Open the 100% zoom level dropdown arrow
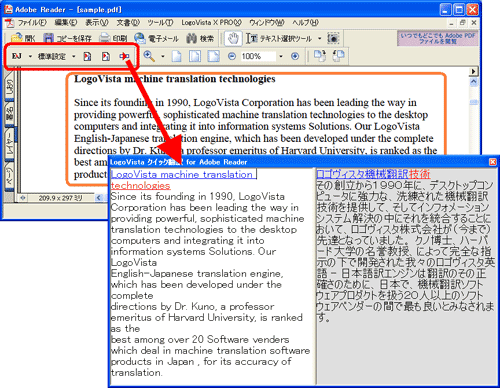 click(281, 56)
